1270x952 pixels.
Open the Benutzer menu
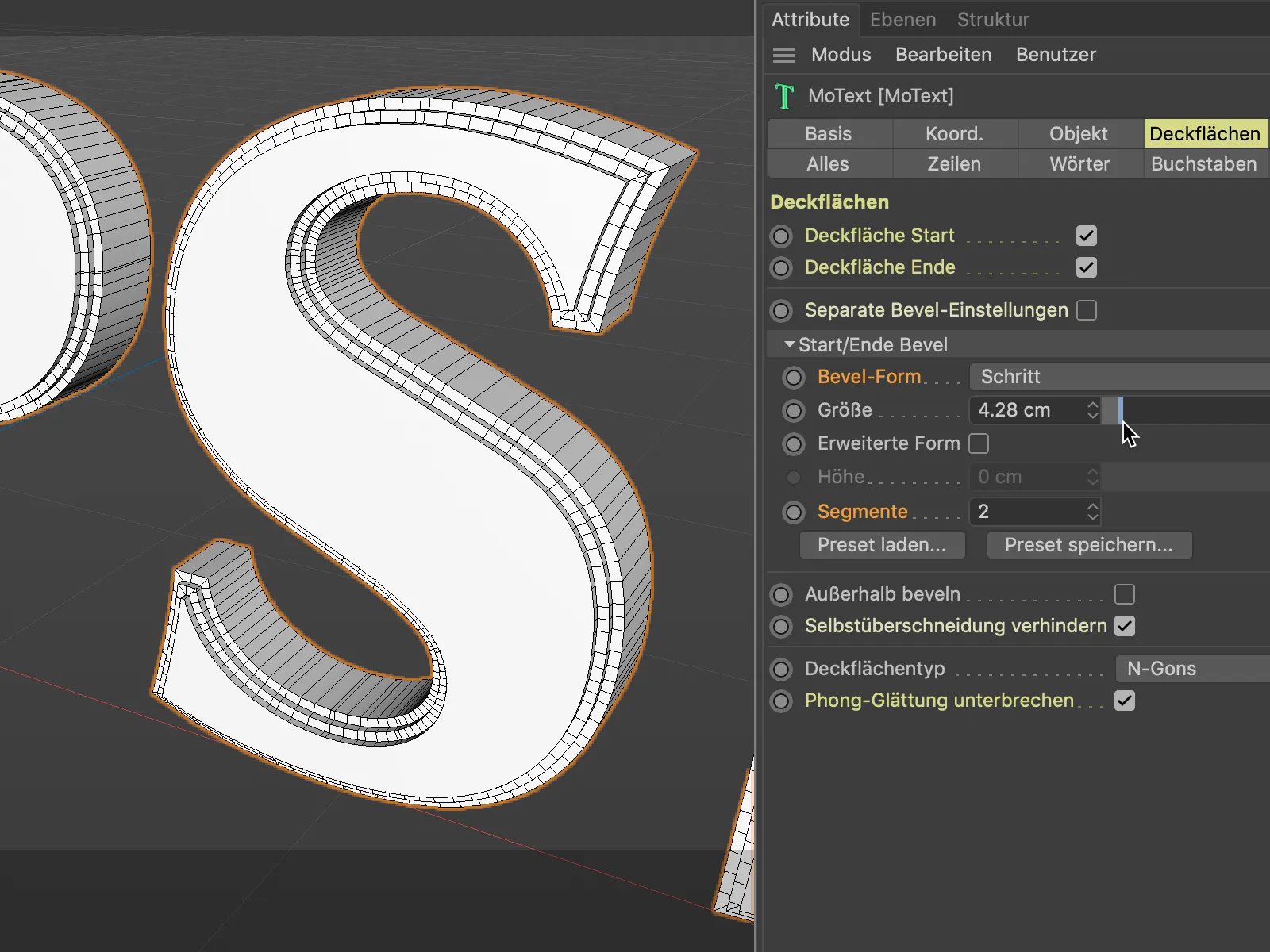point(1056,55)
